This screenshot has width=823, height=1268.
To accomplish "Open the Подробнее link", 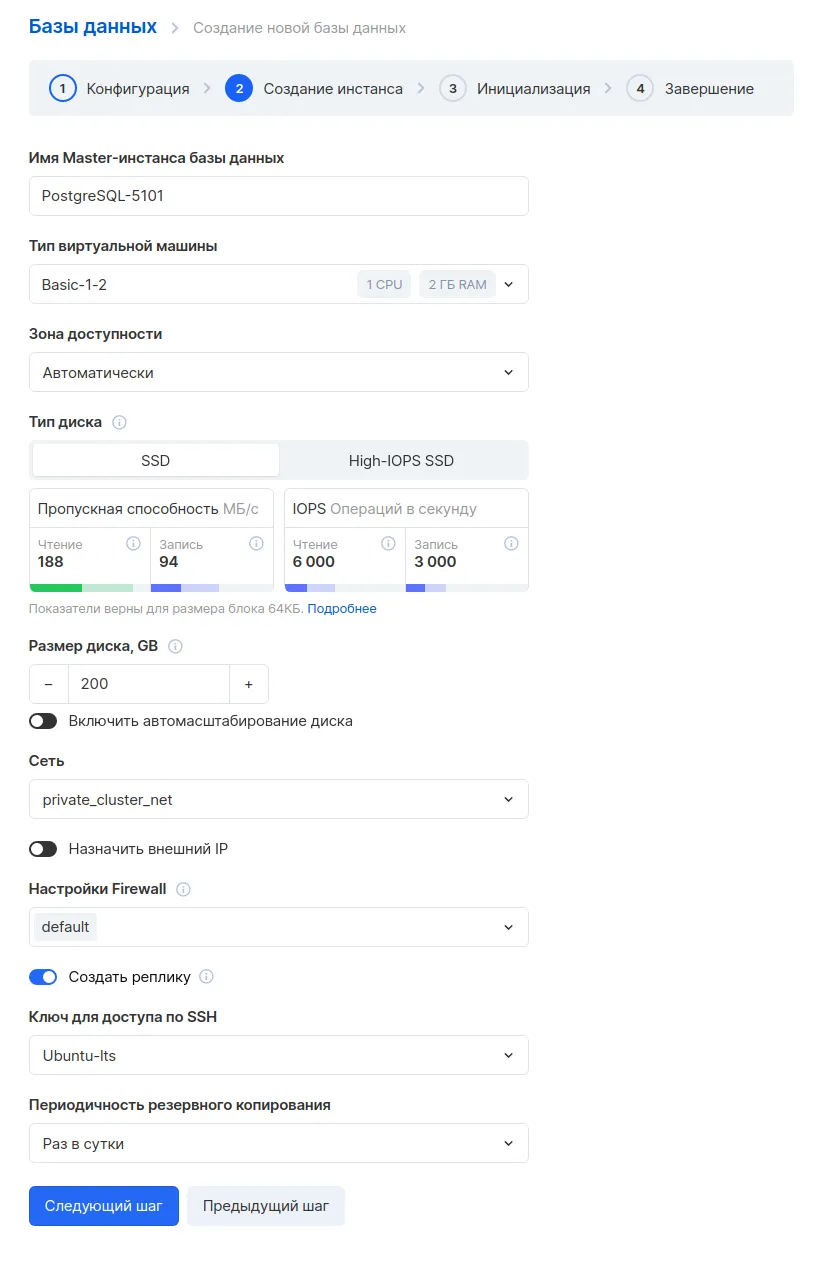I will tap(342, 608).
